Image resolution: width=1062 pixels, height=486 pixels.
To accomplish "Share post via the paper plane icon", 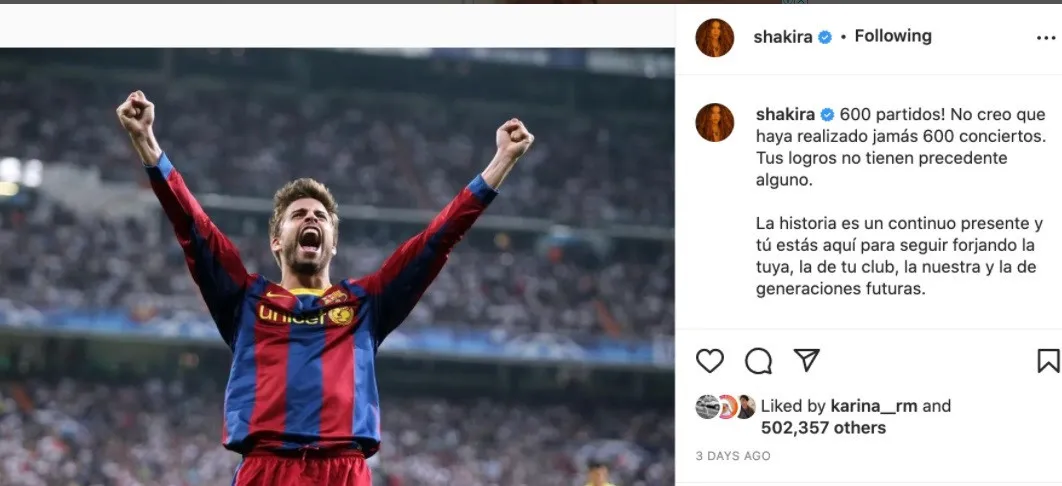I will pyautogui.click(x=806, y=360).
